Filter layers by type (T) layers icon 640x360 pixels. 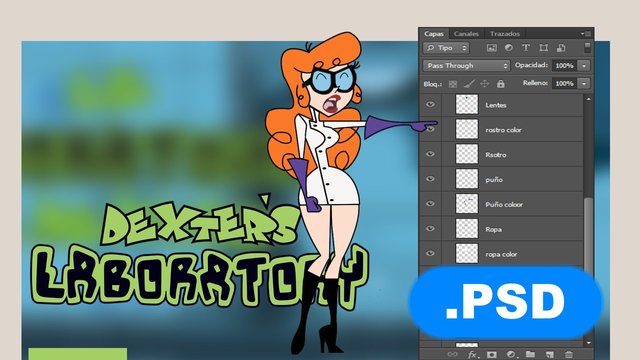pos(526,48)
